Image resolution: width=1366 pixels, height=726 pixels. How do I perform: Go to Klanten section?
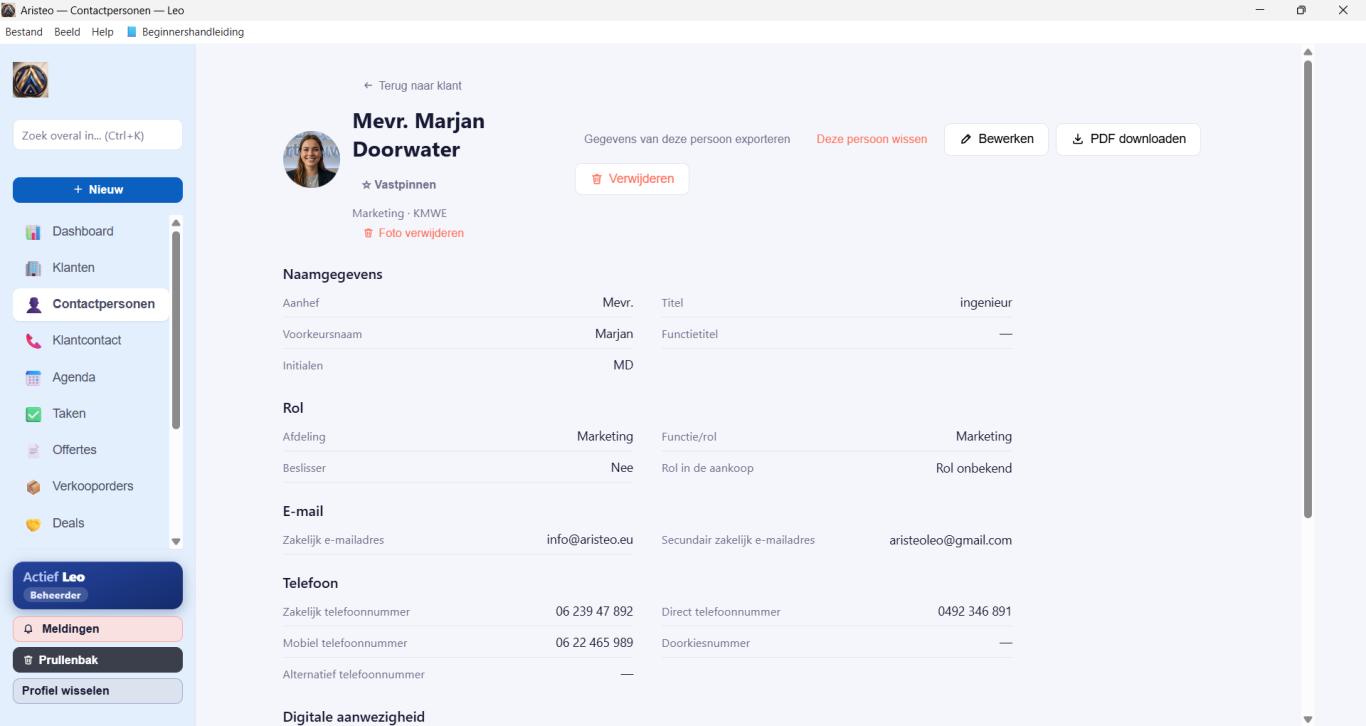(x=91, y=268)
